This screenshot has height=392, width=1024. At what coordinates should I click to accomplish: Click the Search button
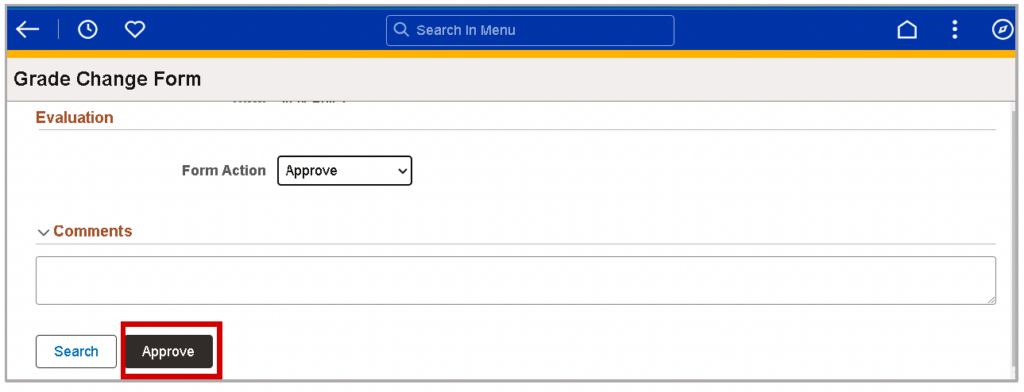(x=76, y=351)
